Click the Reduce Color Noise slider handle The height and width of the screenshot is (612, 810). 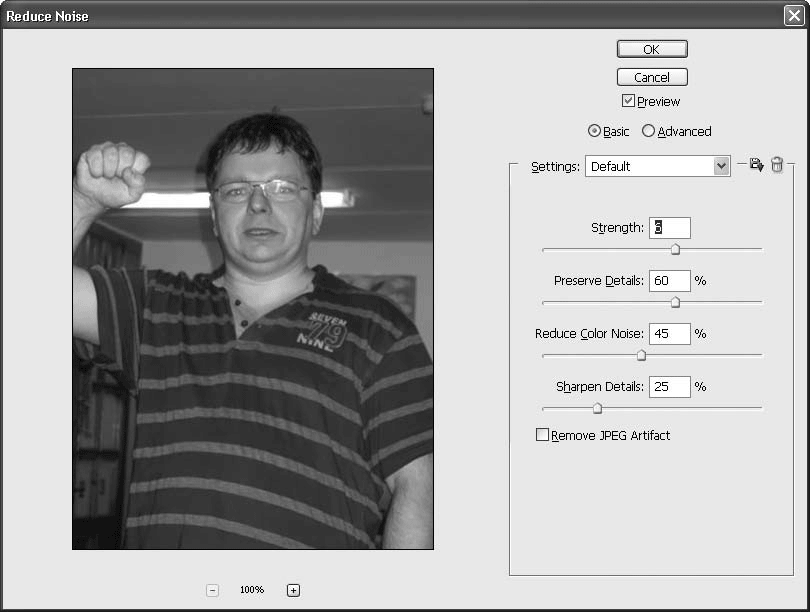tap(641, 355)
